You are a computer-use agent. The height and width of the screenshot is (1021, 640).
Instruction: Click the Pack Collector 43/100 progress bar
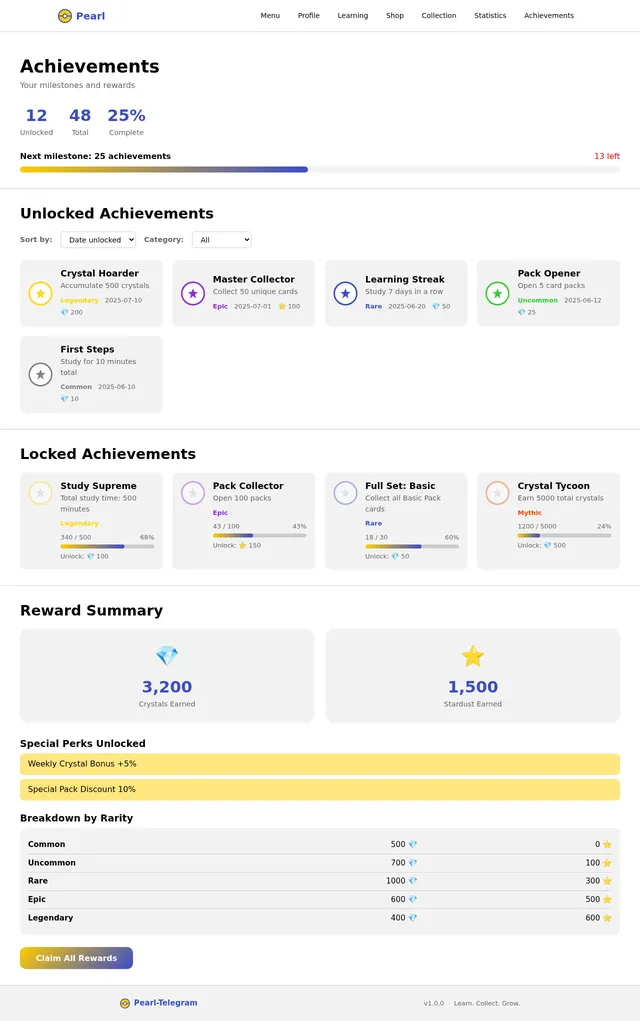260,535
